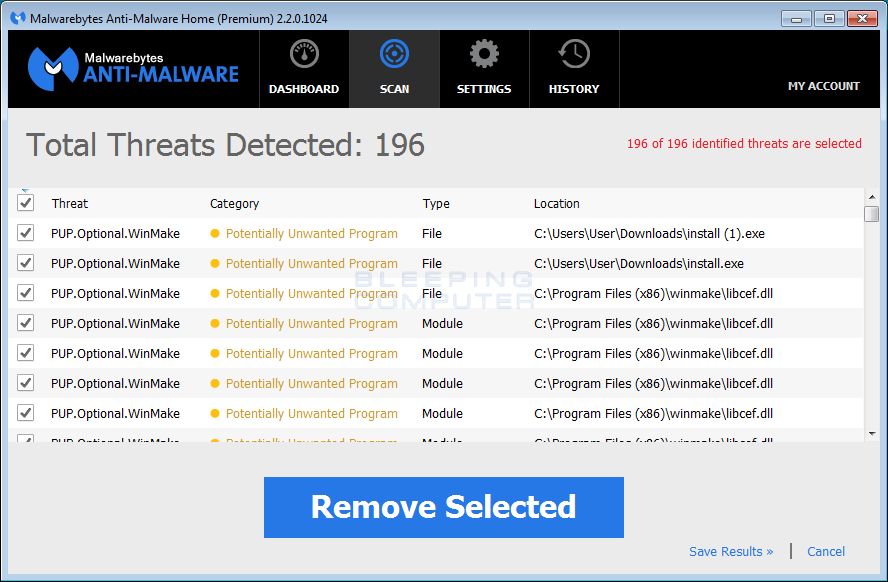The height and width of the screenshot is (582, 888).
Task: Open My Account
Action: [823, 86]
